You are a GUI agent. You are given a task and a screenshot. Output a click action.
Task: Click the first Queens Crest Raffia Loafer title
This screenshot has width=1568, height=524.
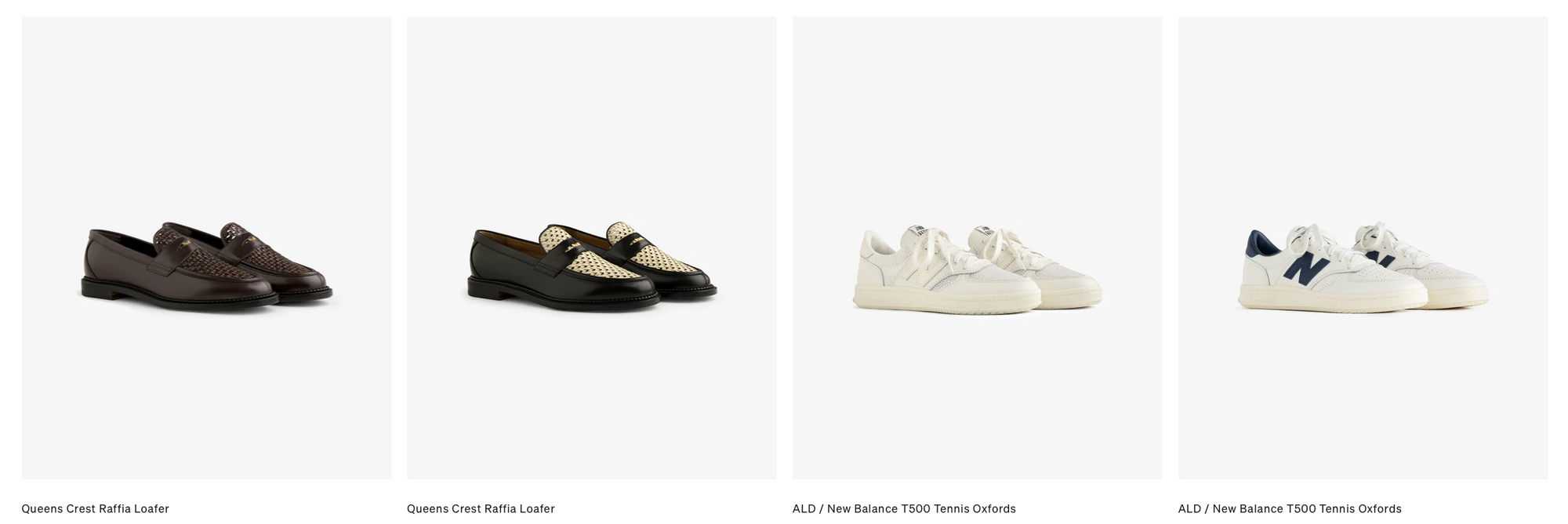[96, 509]
